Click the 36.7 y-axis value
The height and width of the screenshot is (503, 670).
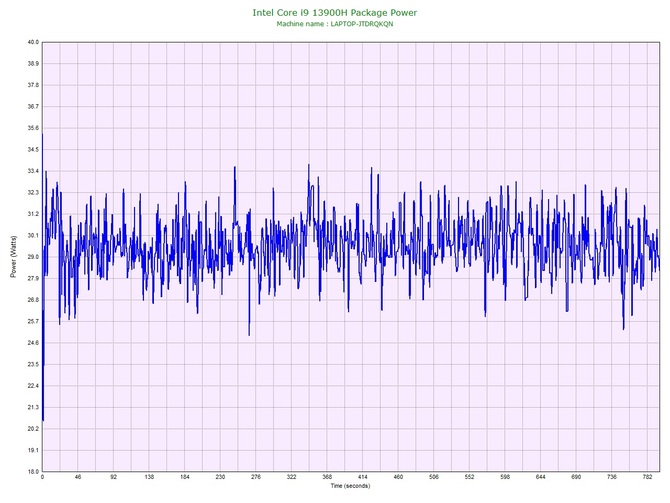click(33, 106)
